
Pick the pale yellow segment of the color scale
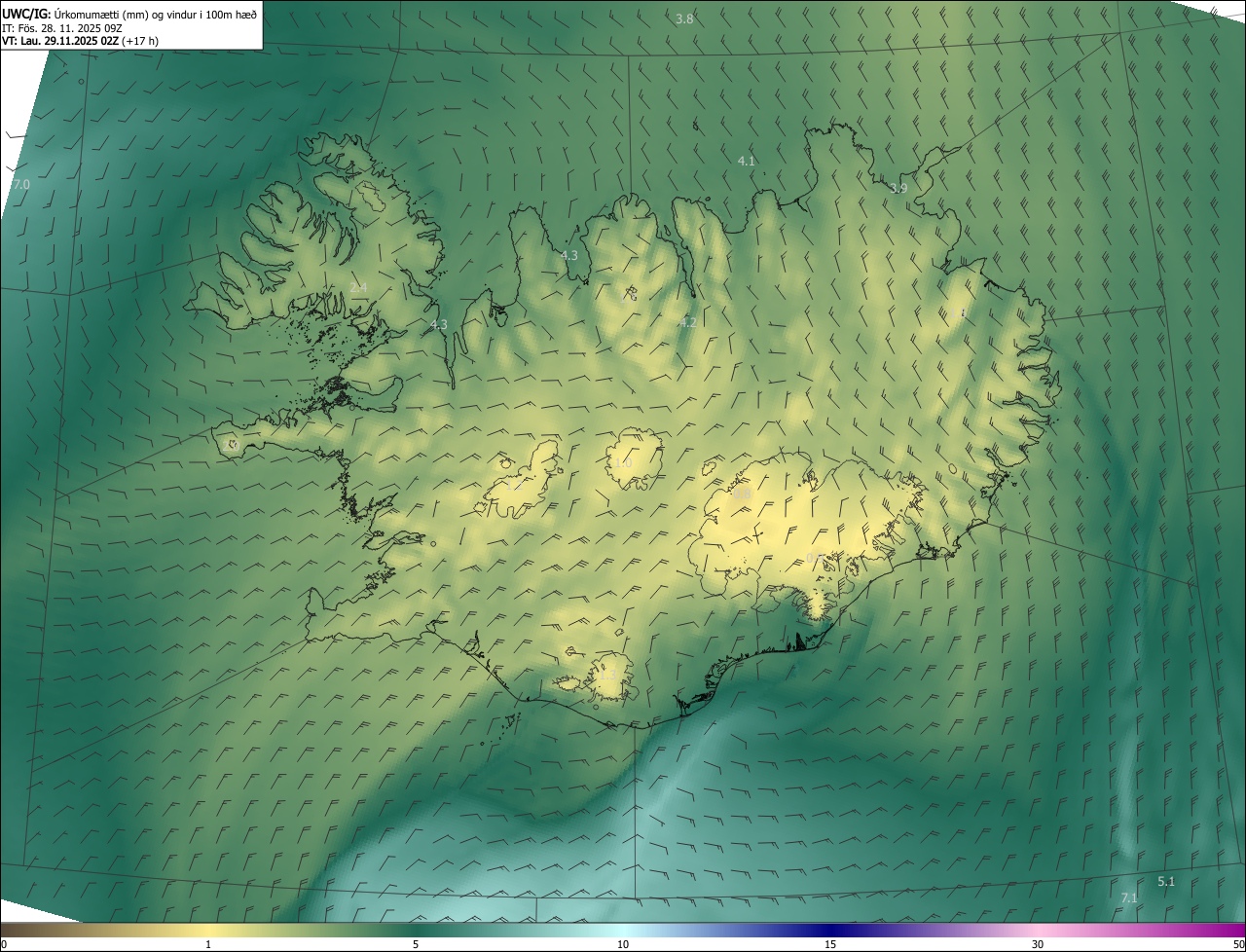click(x=208, y=930)
